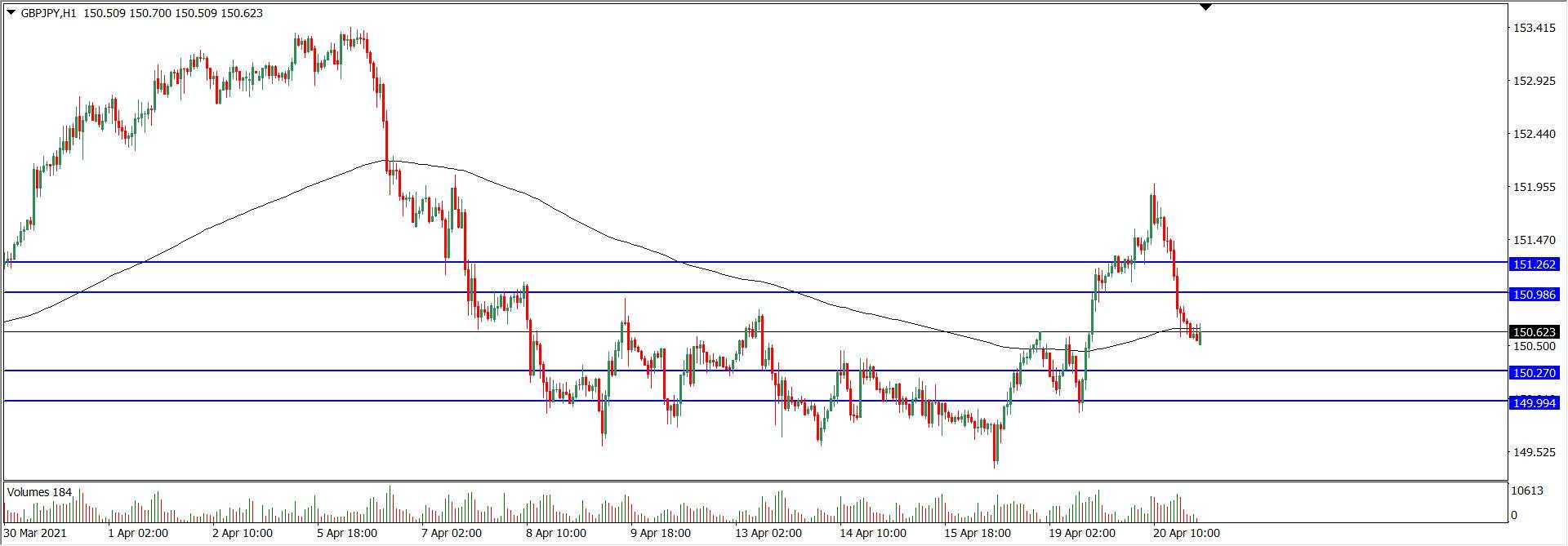The width and height of the screenshot is (1568, 546).
Task: Click the 152.925 price scale value
Action: (x=1535, y=82)
